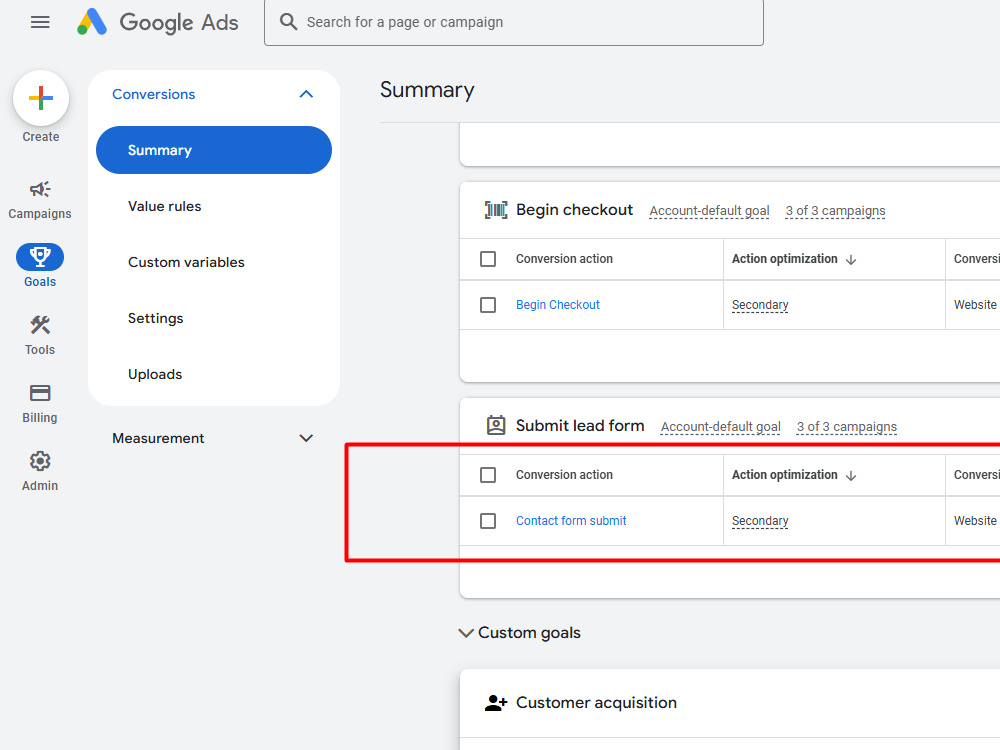The width and height of the screenshot is (1000, 750).
Task: Check the Contact form submit checkbox
Action: coord(488,521)
